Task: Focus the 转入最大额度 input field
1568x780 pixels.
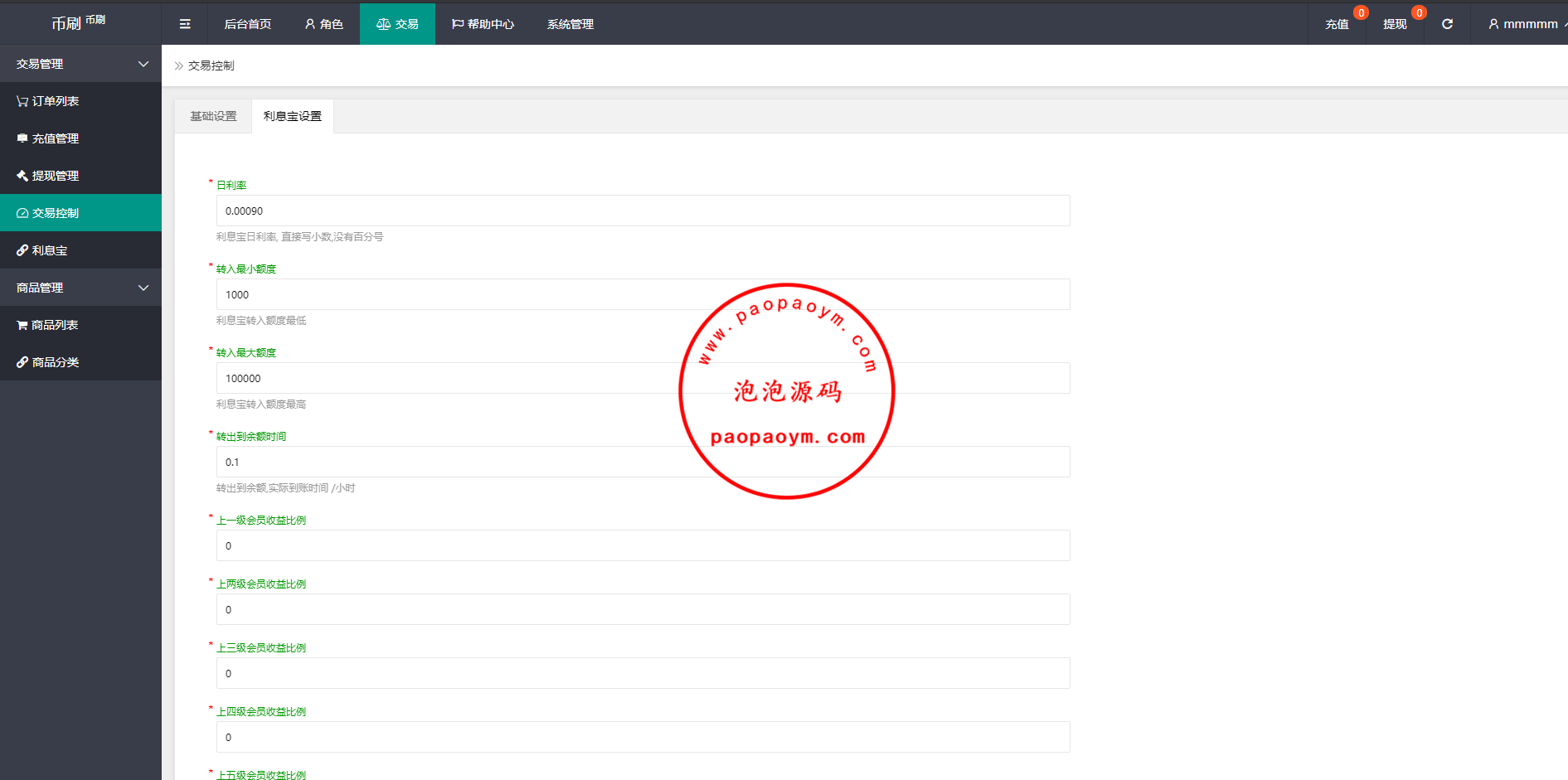Action: (x=643, y=378)
